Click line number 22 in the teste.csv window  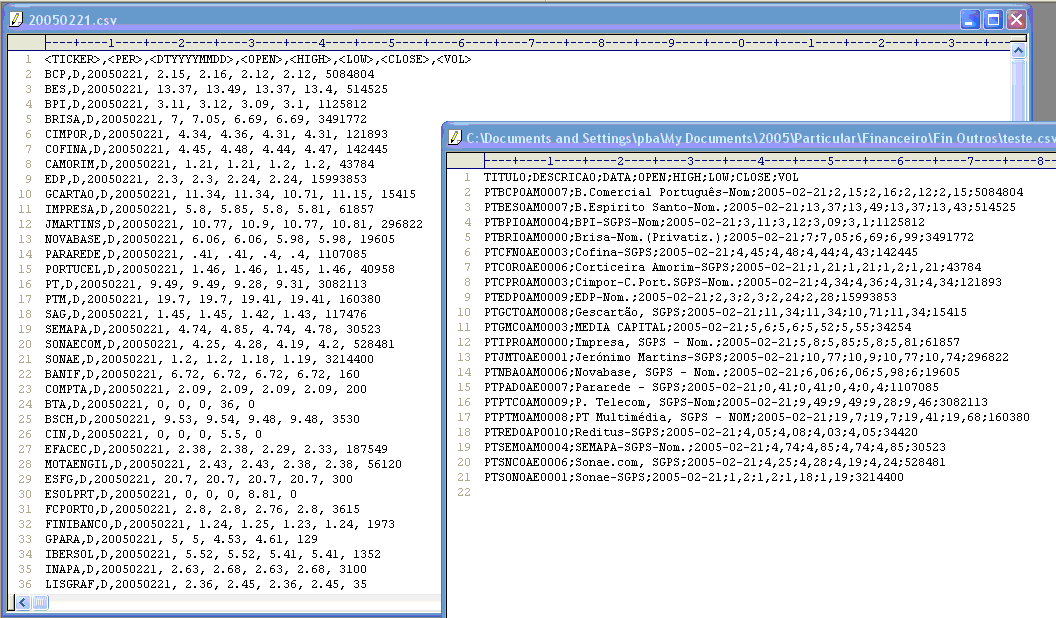463,492
